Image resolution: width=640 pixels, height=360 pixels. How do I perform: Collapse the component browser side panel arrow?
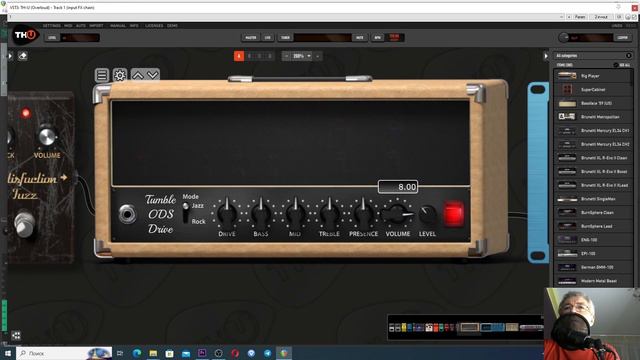click(x=546, y=56)
